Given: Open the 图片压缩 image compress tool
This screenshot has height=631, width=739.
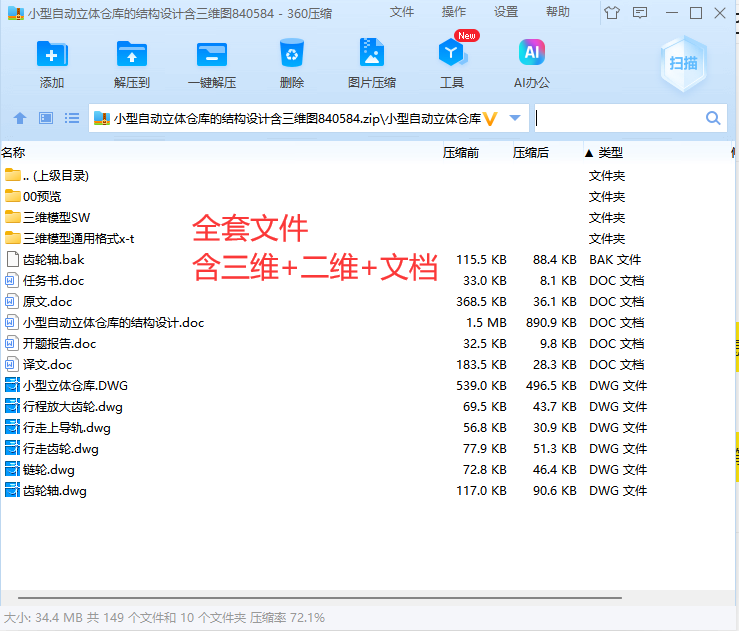Looking at the screenshot, I should [x=372, y=52].
